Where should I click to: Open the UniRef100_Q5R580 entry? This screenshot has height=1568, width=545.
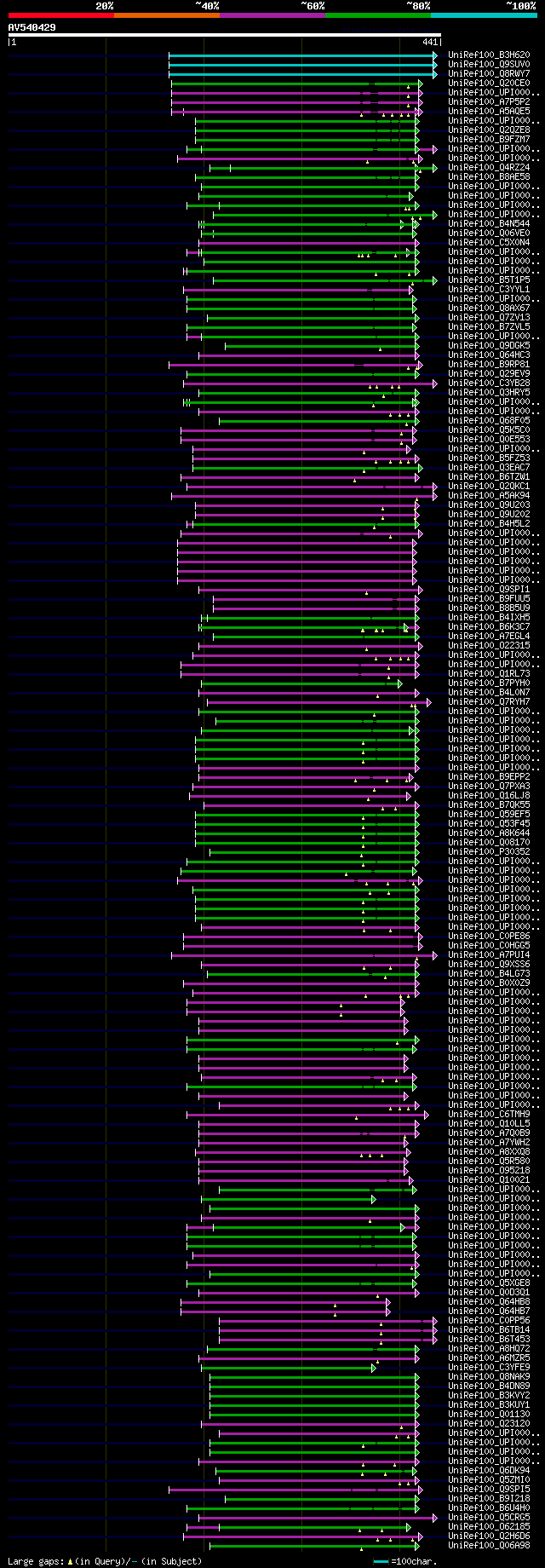tap(489, 1162)
